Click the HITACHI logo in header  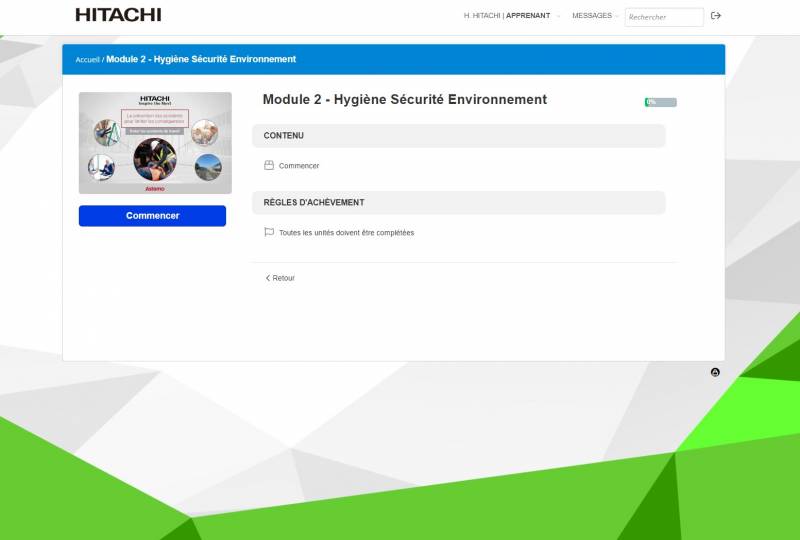click(x=118, y=15)
